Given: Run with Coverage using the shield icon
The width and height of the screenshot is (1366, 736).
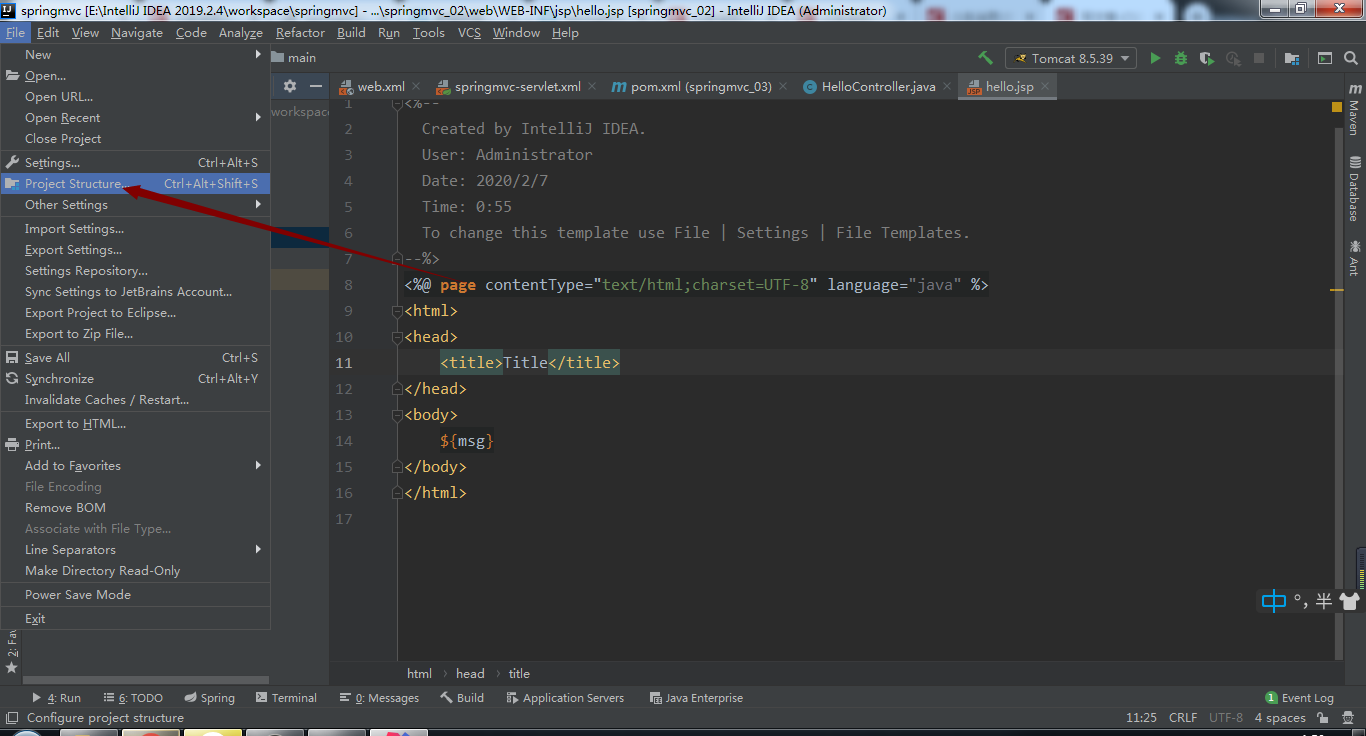Looking at the screenshot, I should point(1207,58).
